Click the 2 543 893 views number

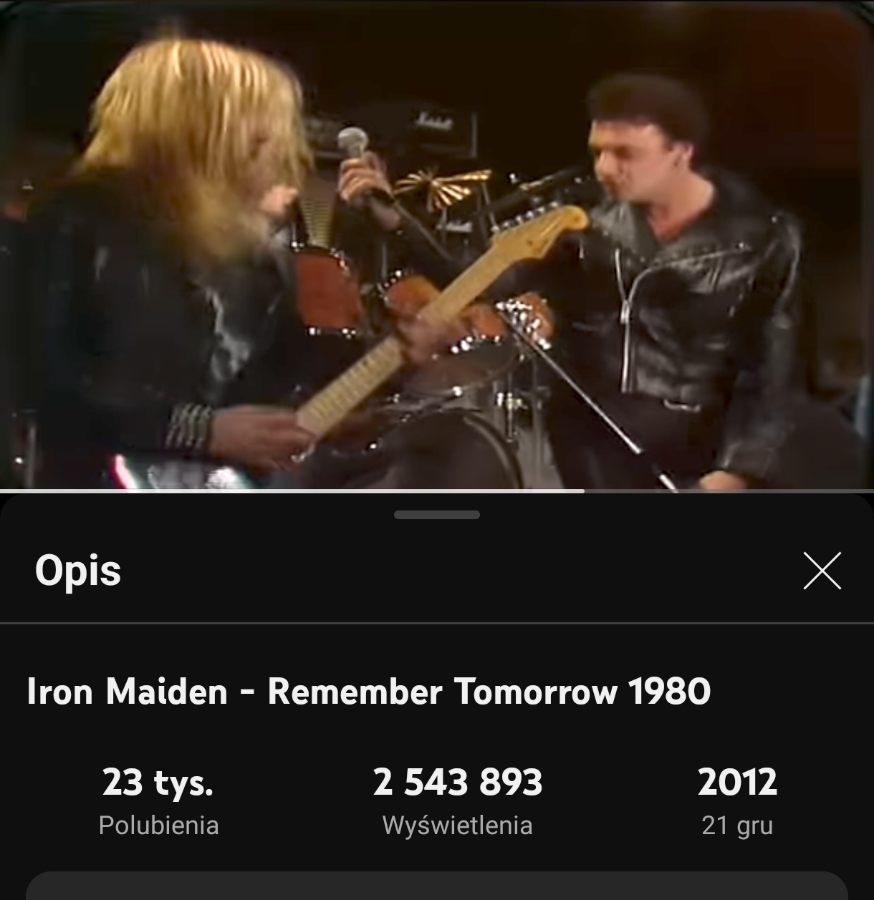[457, 782]
